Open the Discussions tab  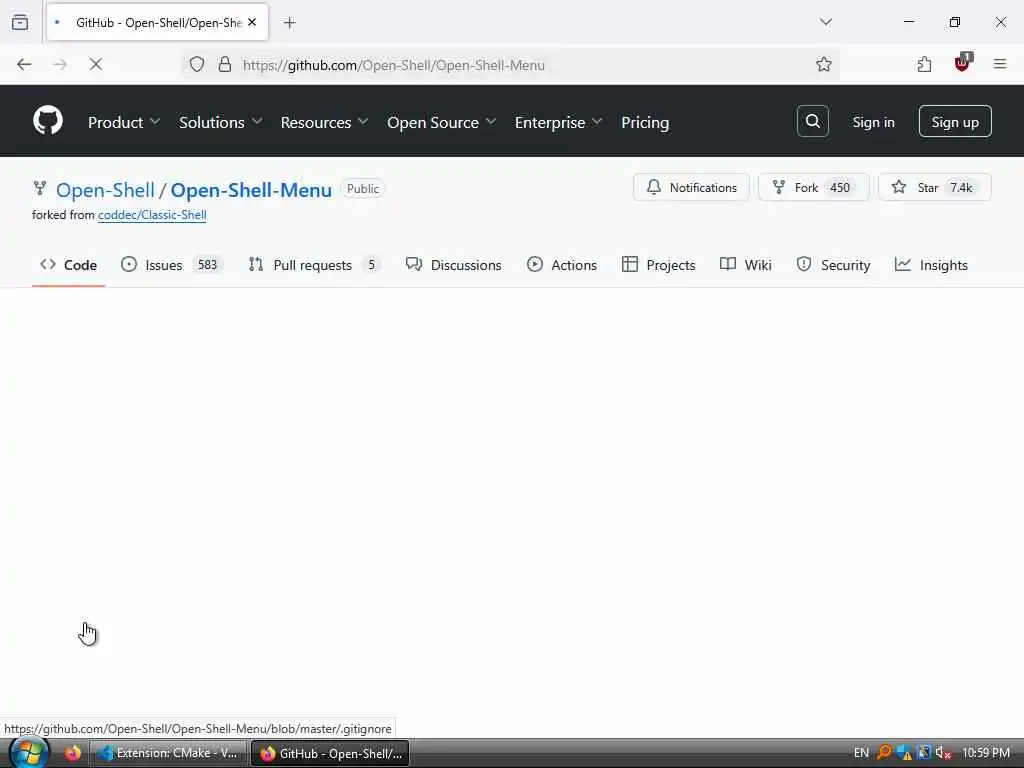point(453,265)
